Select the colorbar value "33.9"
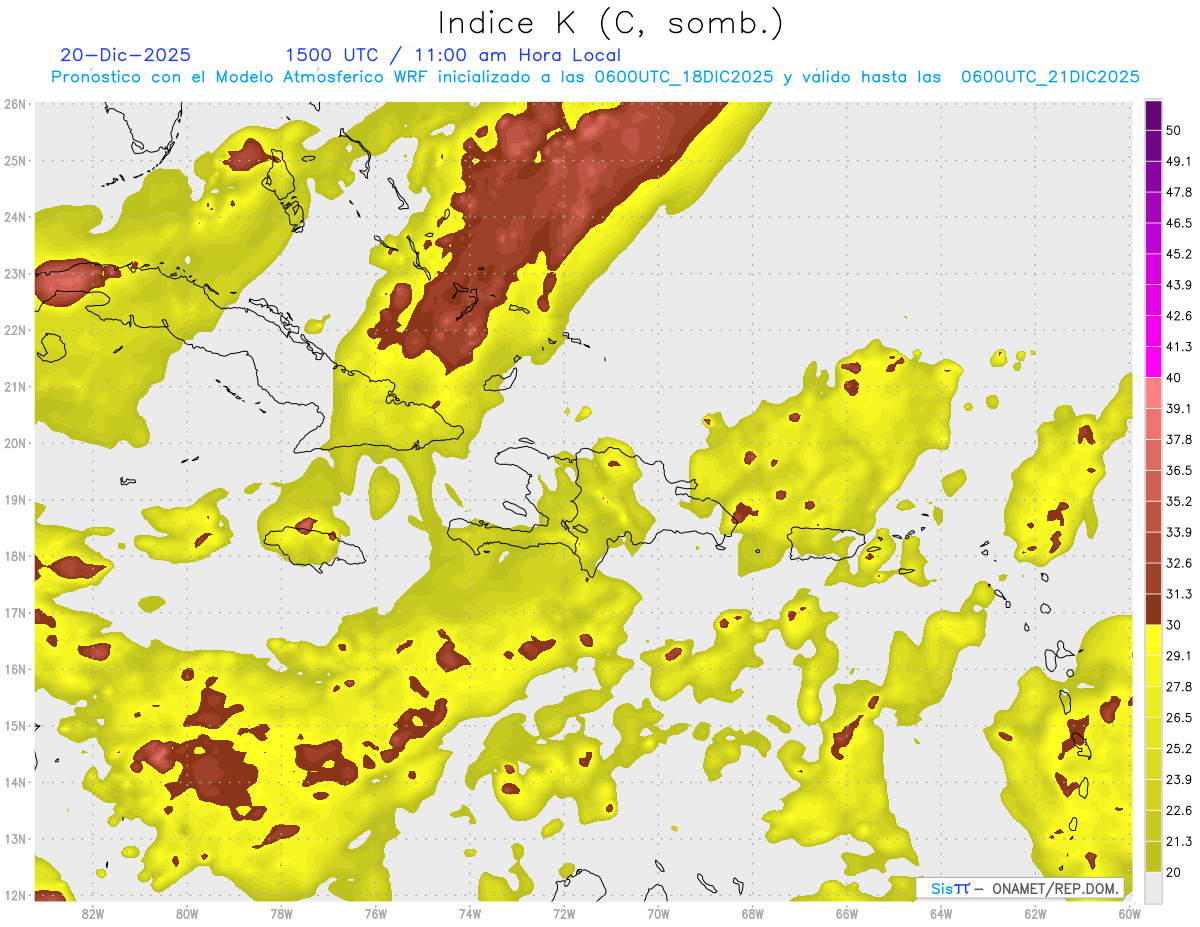1200x927 pixels. coord(1179,532)
